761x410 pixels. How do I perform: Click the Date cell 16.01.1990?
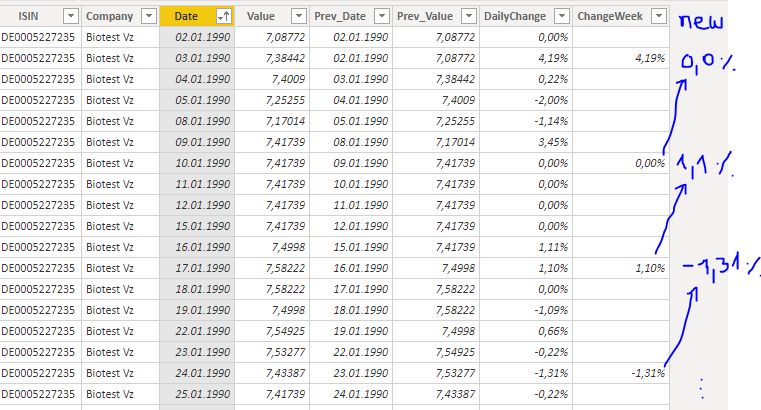click(x=197, y=247)
